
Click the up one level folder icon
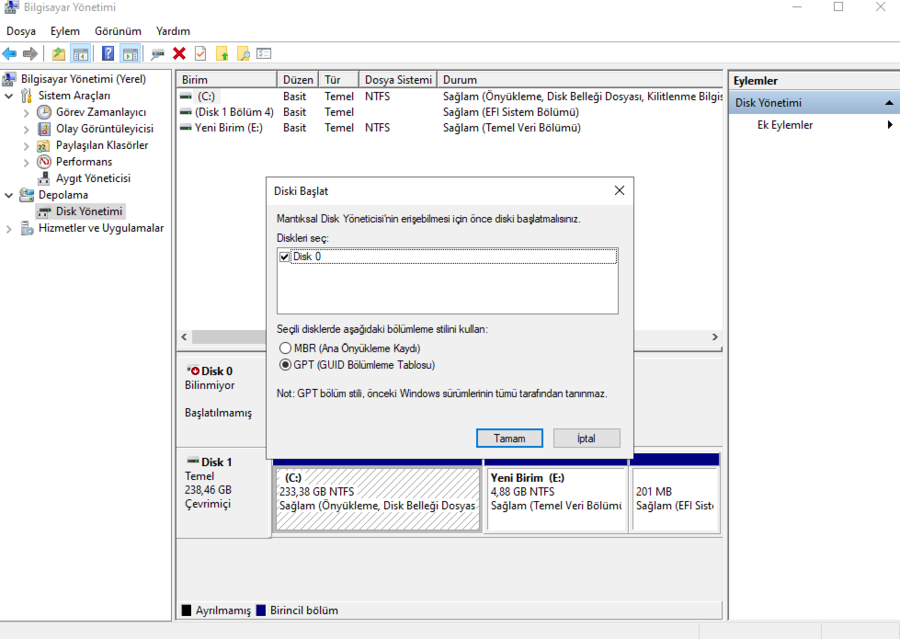pos(59,54)
